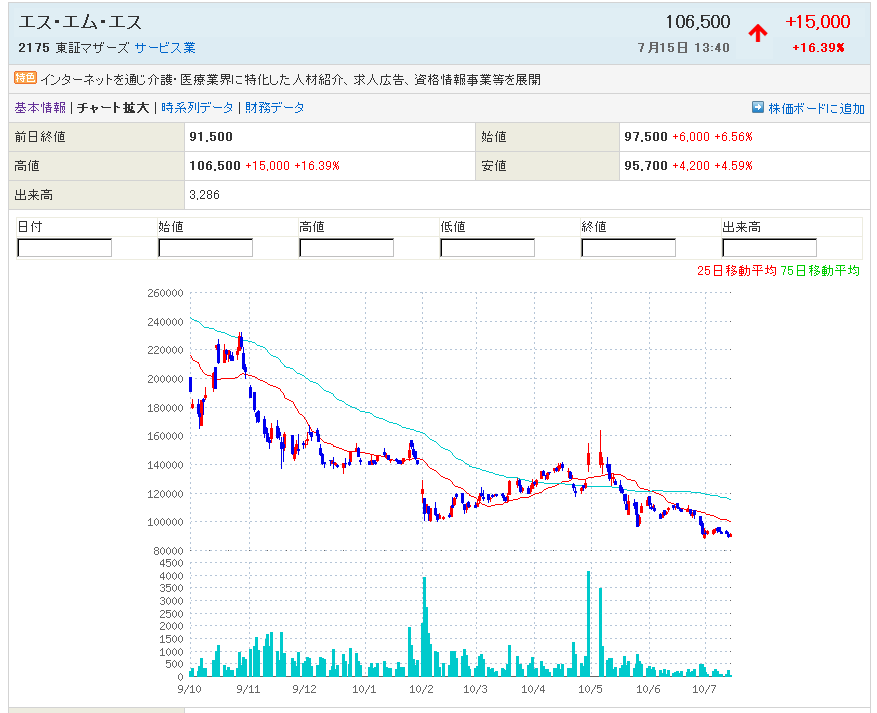
Task: Focus the 日付 input field
Action: [x=65, y=247]
